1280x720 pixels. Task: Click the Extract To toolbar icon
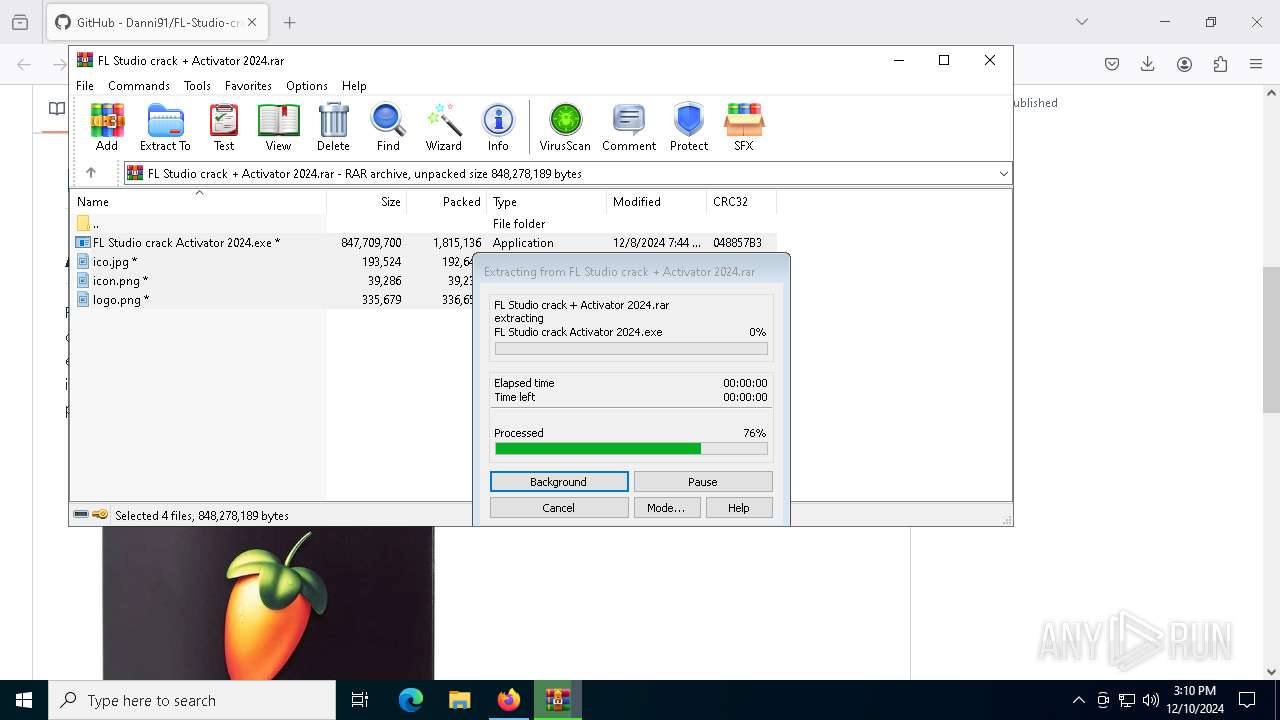click(165, 127)
